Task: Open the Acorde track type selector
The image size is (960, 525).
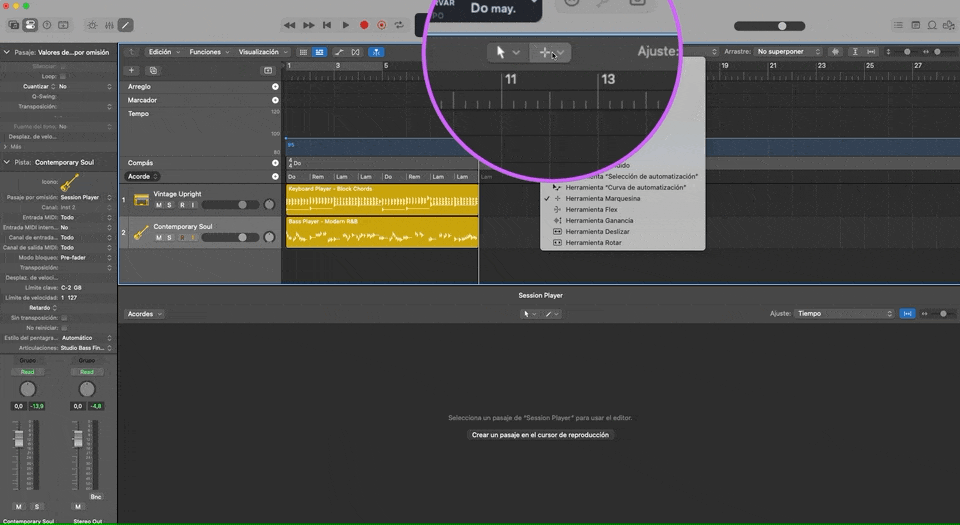Action: (x=143, y=176)
